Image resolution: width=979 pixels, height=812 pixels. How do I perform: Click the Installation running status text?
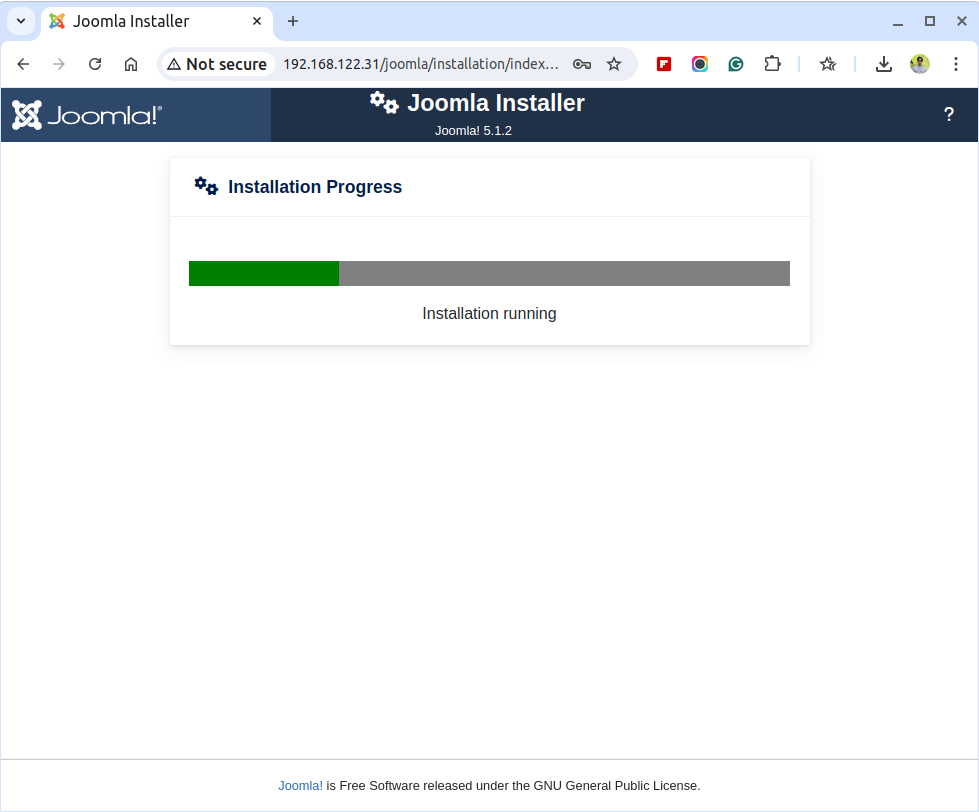(490, 313)
